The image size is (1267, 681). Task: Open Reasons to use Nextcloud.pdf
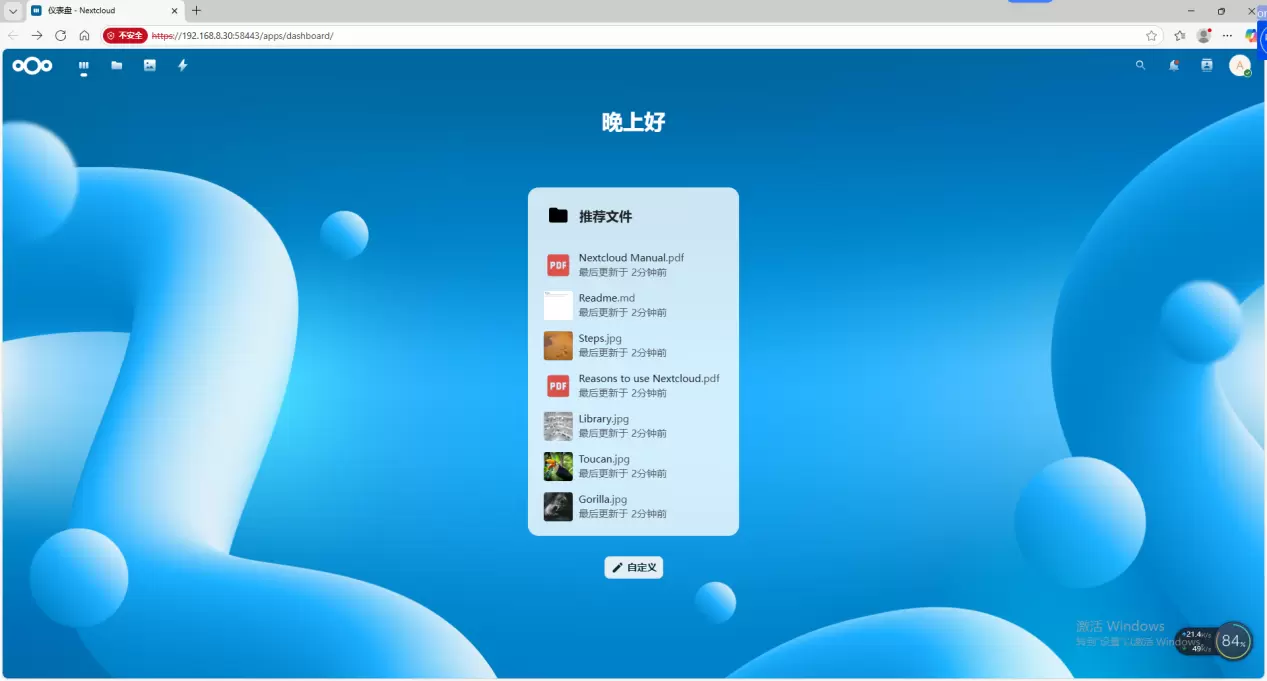tap(648, 379)
